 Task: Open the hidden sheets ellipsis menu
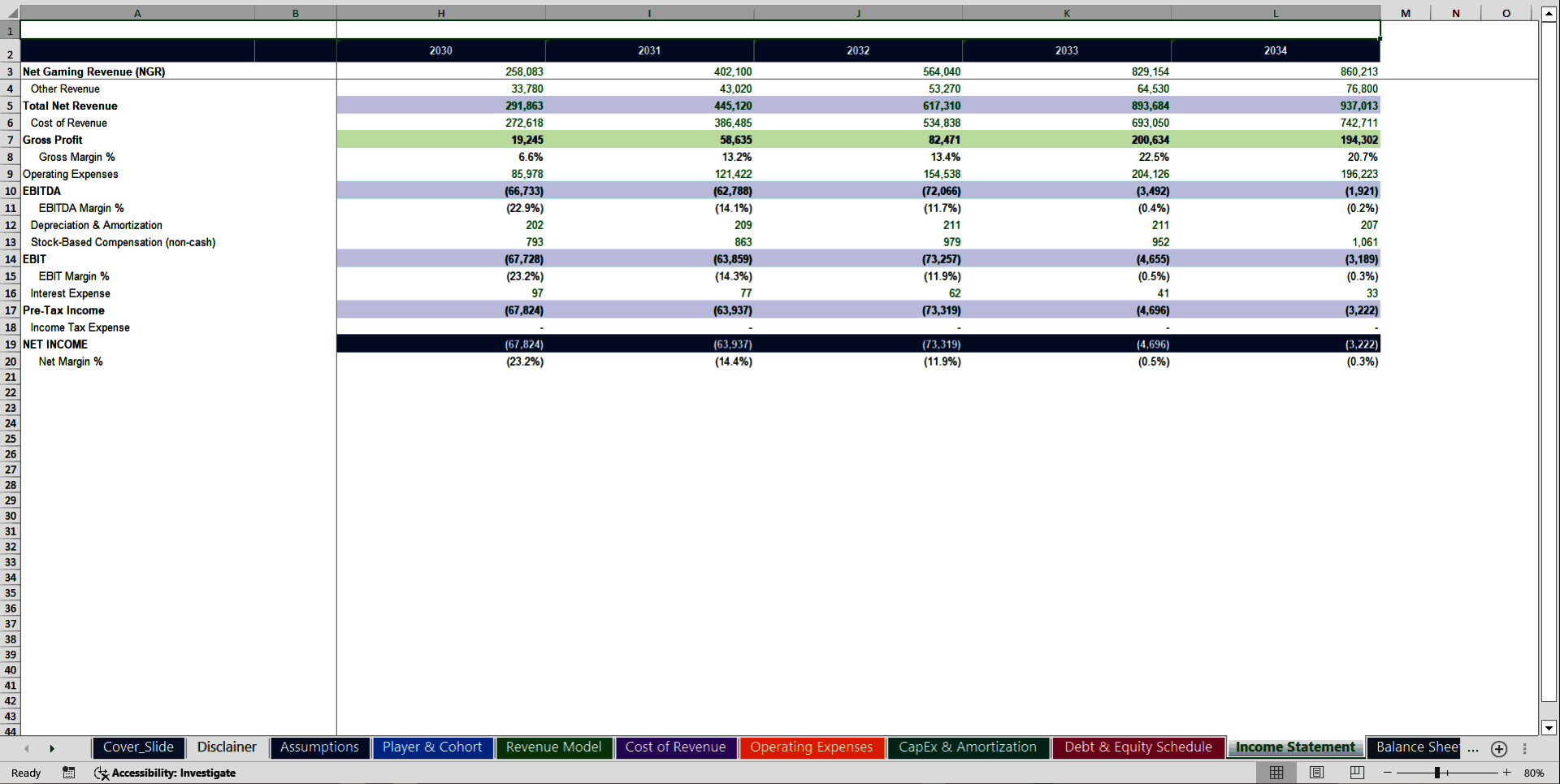point(1472,749)
